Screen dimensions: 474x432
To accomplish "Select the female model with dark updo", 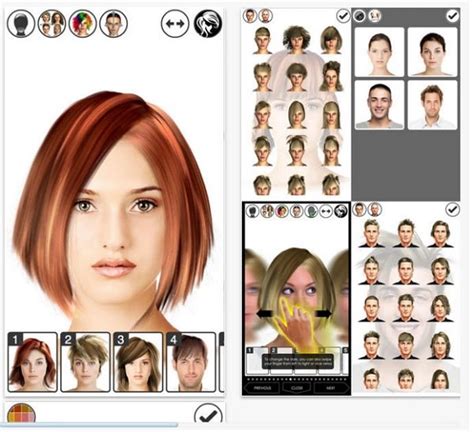I will tap(432, 52).
